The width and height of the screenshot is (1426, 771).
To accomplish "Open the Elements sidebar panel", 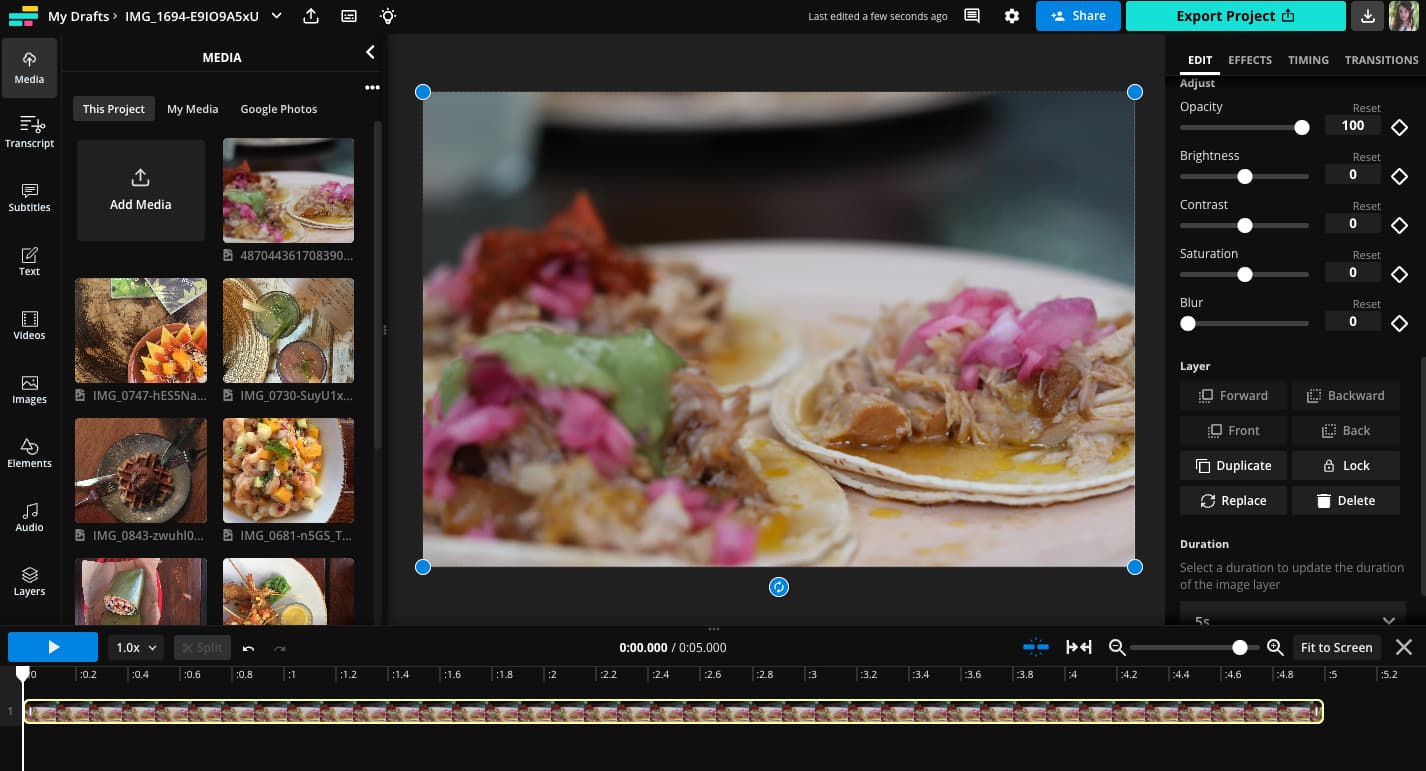I will 29,452.
